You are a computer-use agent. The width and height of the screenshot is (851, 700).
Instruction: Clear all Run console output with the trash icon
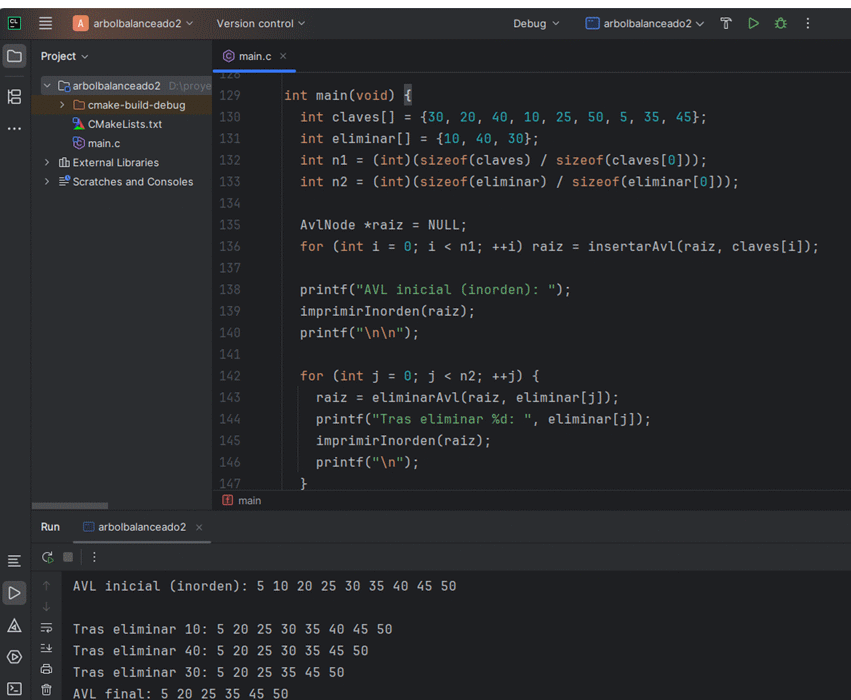[x=46, y=690]
